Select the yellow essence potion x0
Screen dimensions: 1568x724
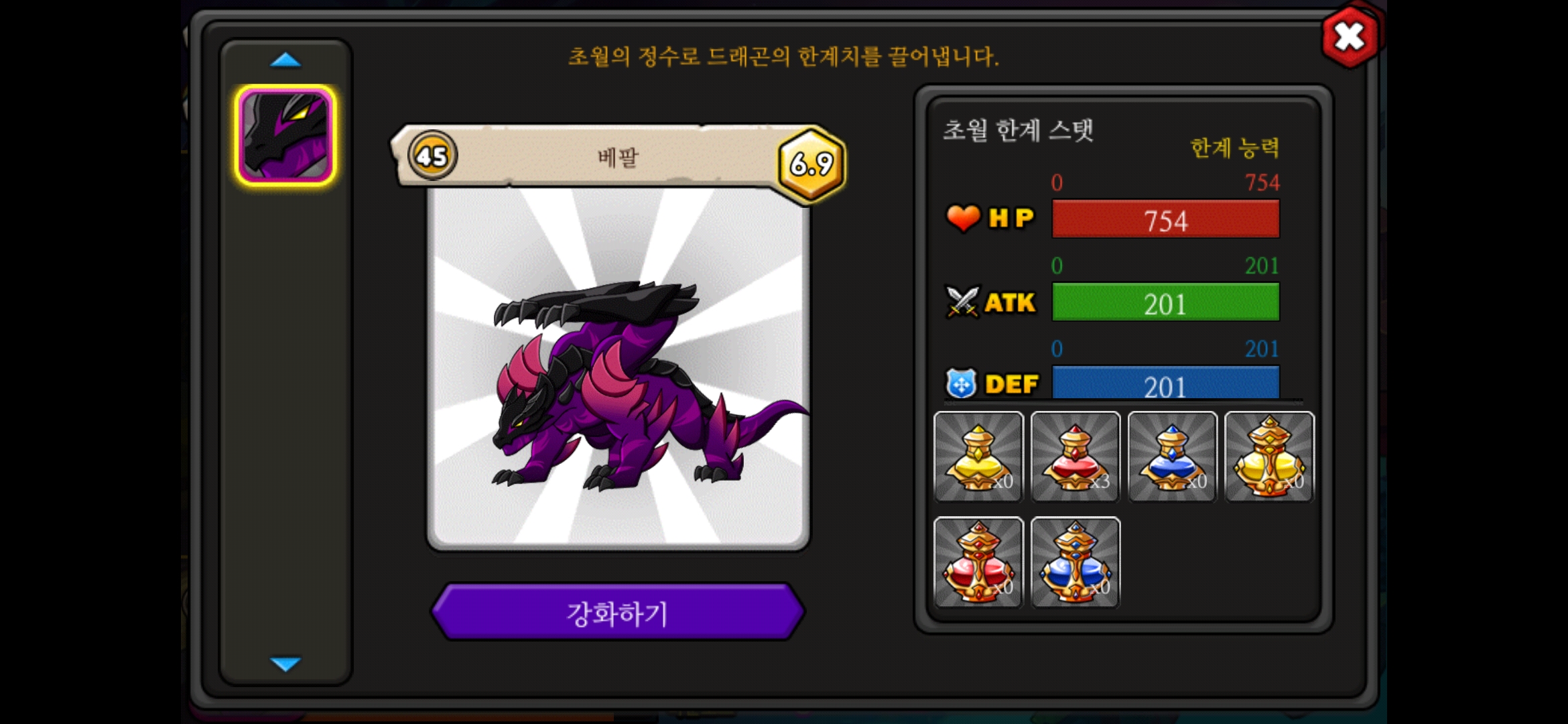(x=978, y=457)
